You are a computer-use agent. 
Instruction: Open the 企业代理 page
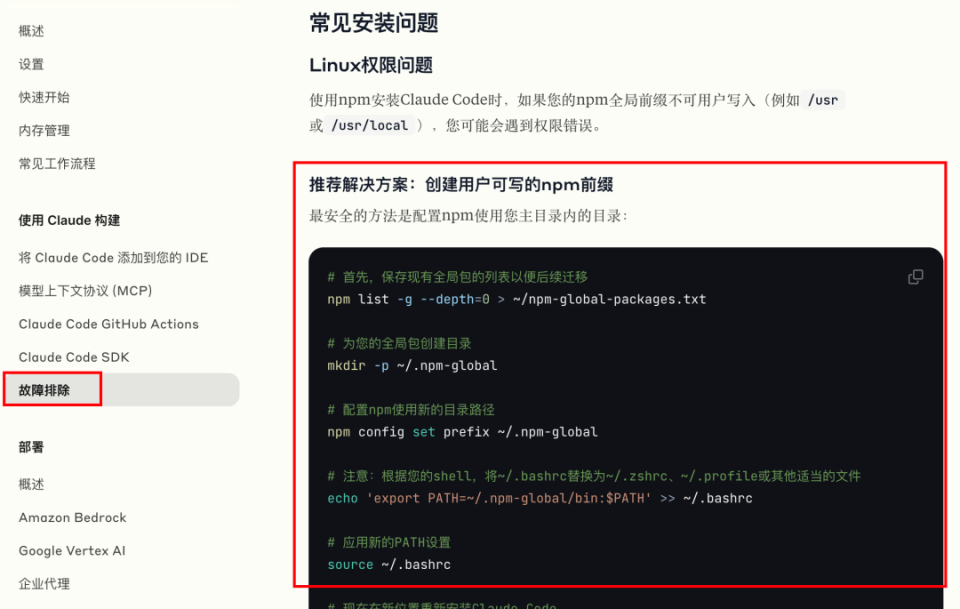coord(44,583)
